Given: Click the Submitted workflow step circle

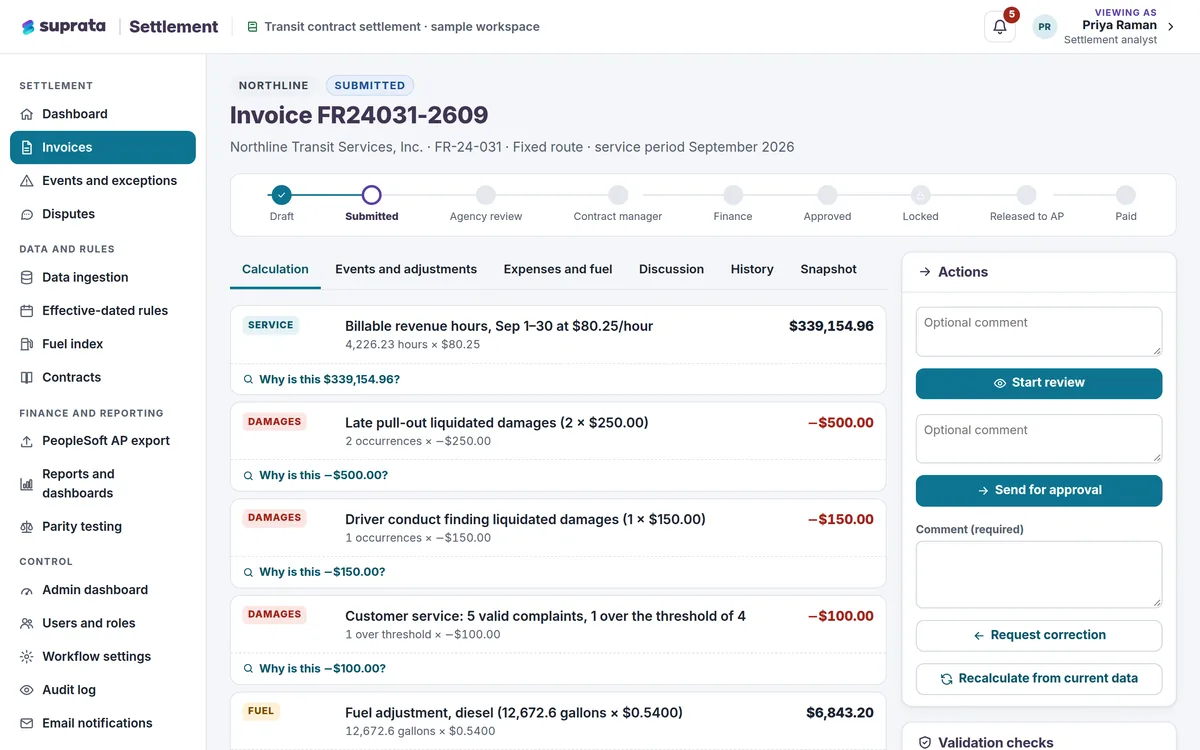Looking at the screenshot, I should pos(372,195).
